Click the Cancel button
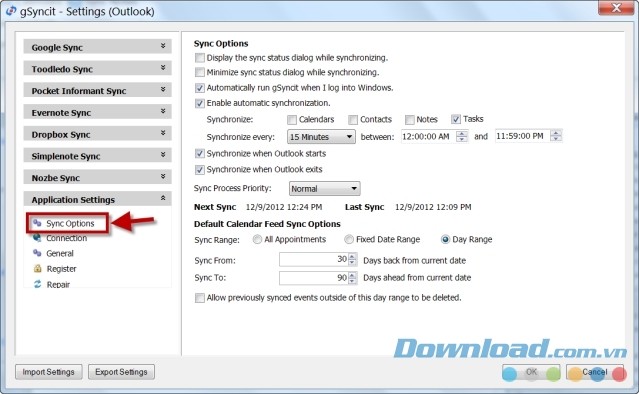The width and height of the screenshot is (639, 394). tap(595, 372)
